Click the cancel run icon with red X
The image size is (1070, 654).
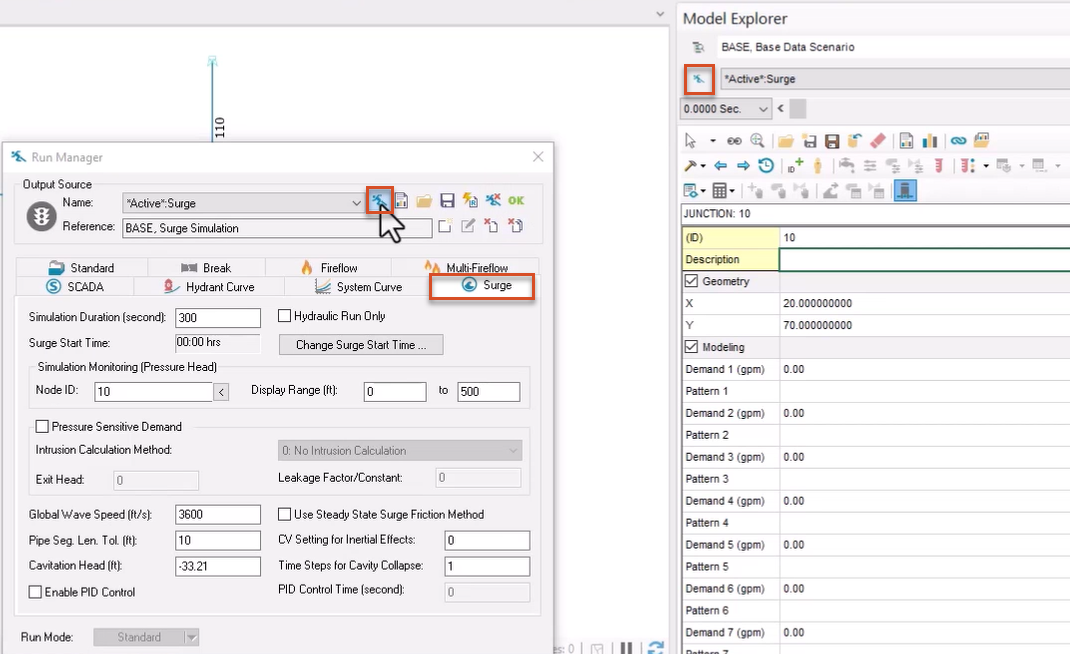tap(493, 200)
